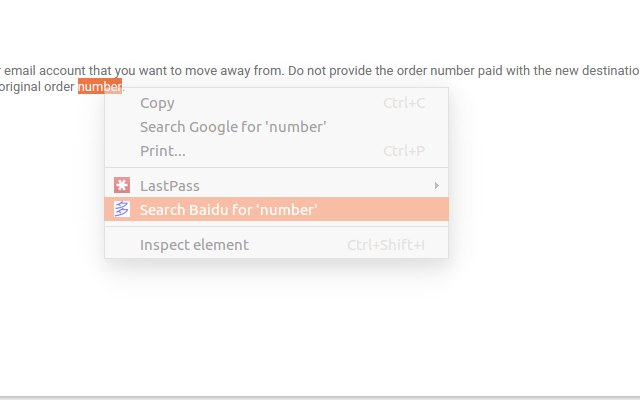The height and width of the screenshot is (400, 640).
Task: Click the red LastPass asterisk icon
Action: 122,185
